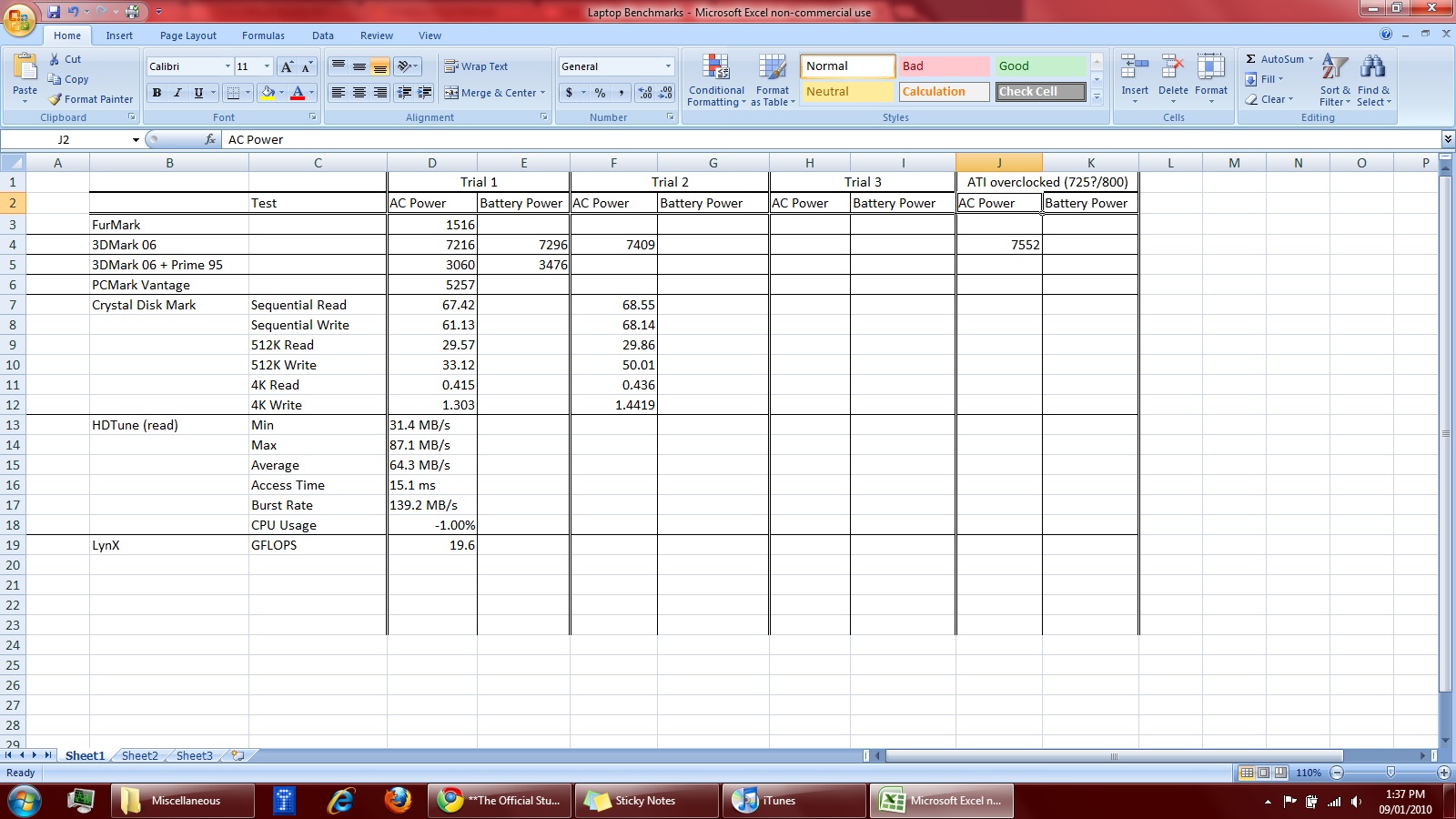Switch to Page Break Preview in status bar
This screenshot has height=819, width=1456.
tap(1280, 773)
